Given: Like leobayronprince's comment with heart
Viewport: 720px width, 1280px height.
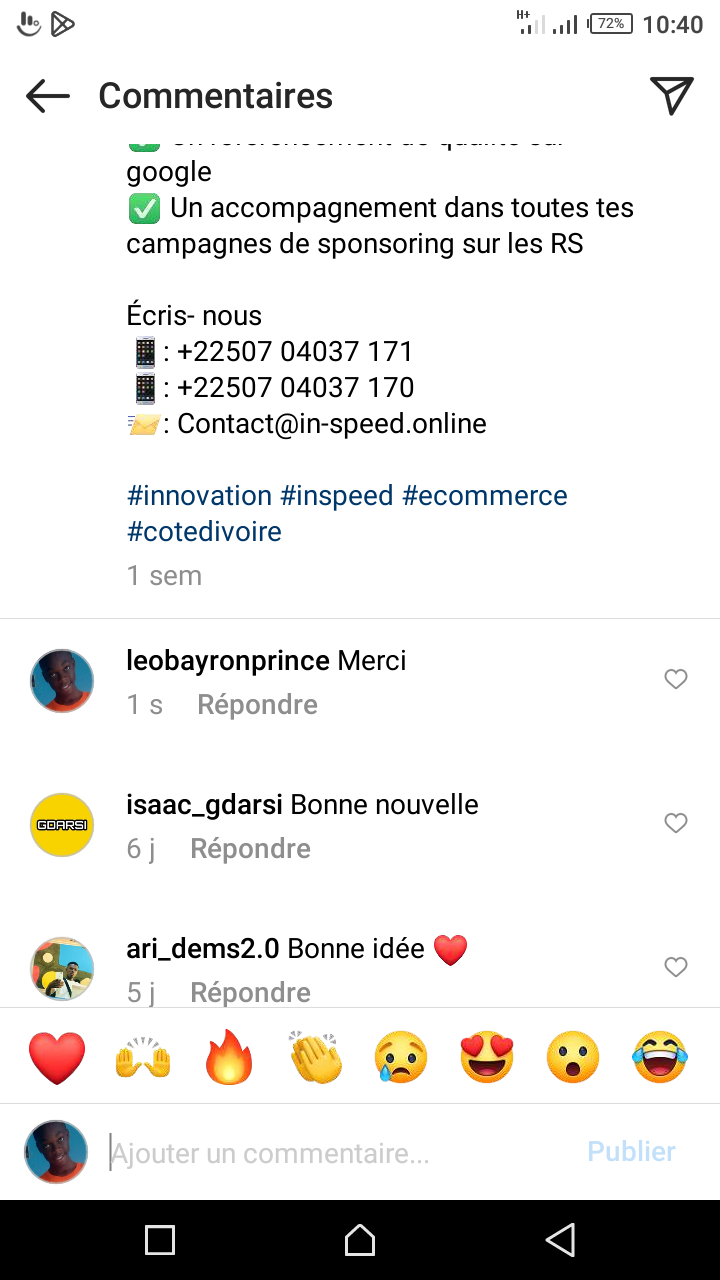Looking at the screenshot, I should (676, 680).
